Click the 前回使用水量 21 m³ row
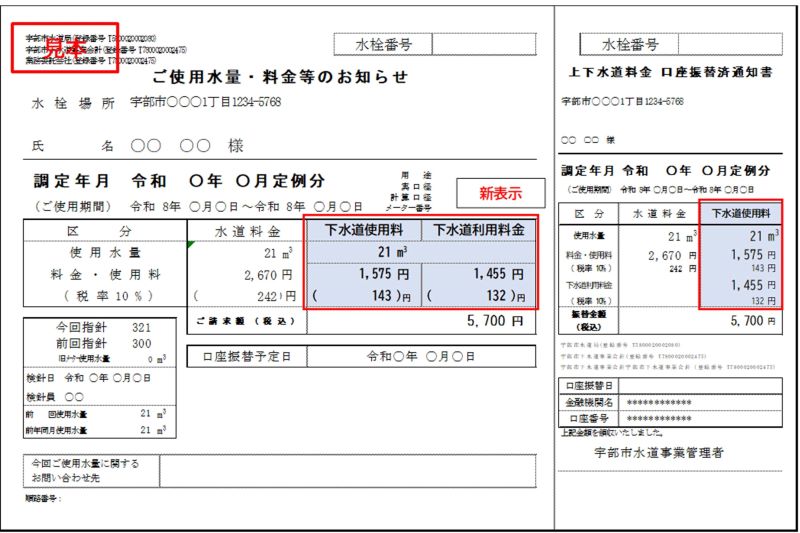This screenshot has height=533, width=800. [x=96, y=414]
